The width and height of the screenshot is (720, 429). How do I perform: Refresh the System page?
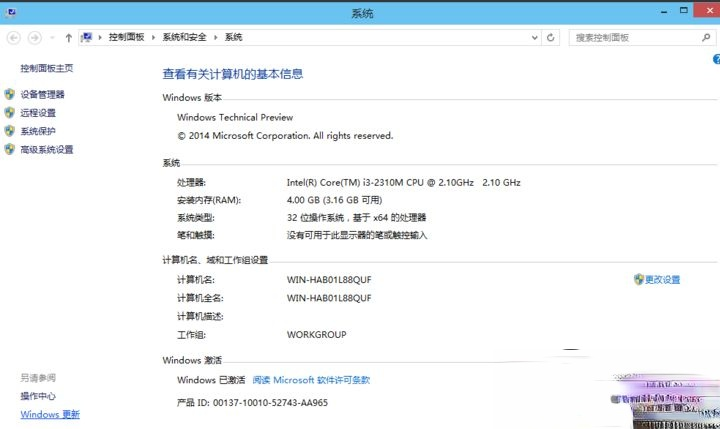(551, 38)
